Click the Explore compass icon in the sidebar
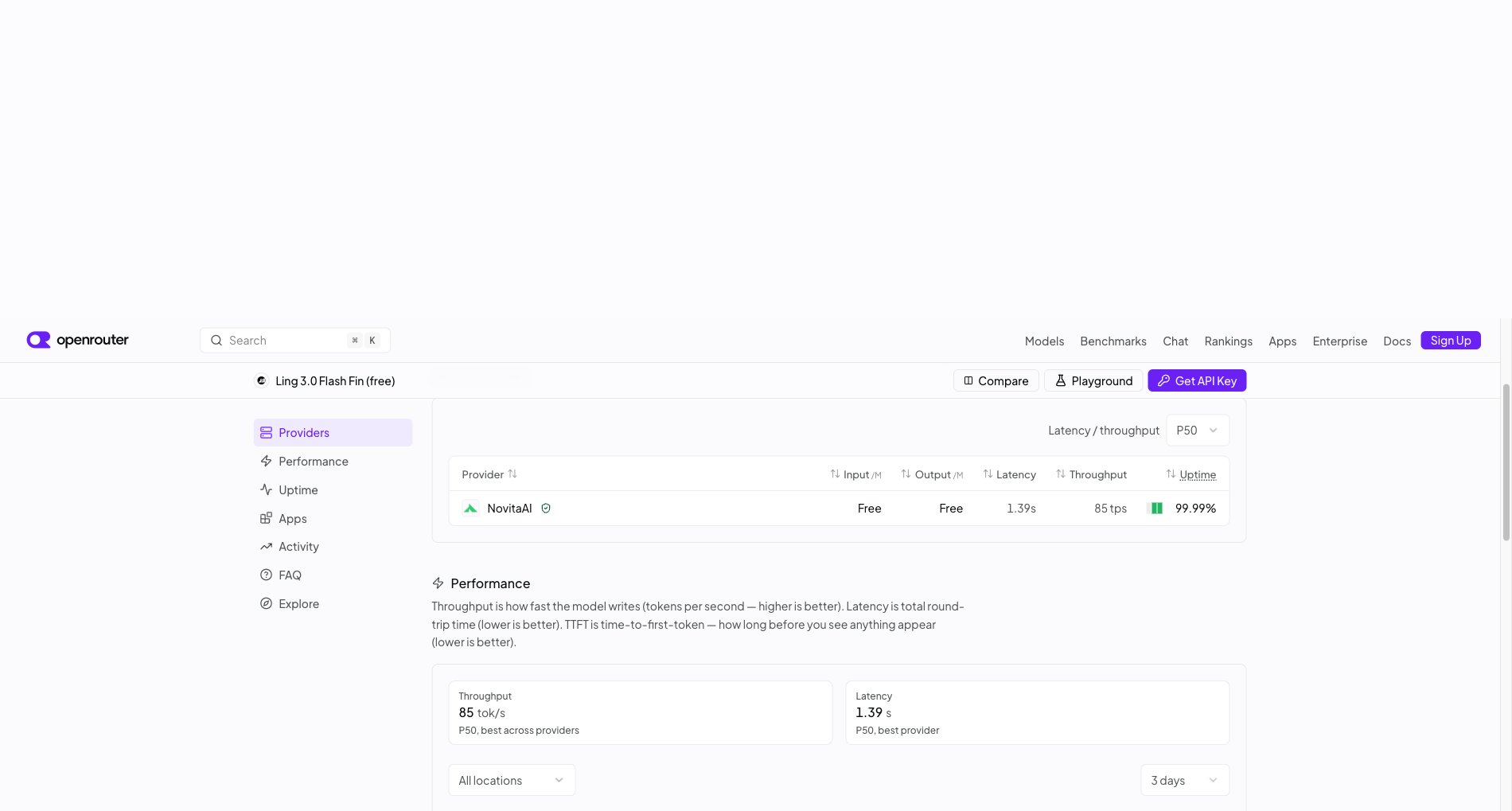This screenshot has width=1512, height=811. [266, 604]
